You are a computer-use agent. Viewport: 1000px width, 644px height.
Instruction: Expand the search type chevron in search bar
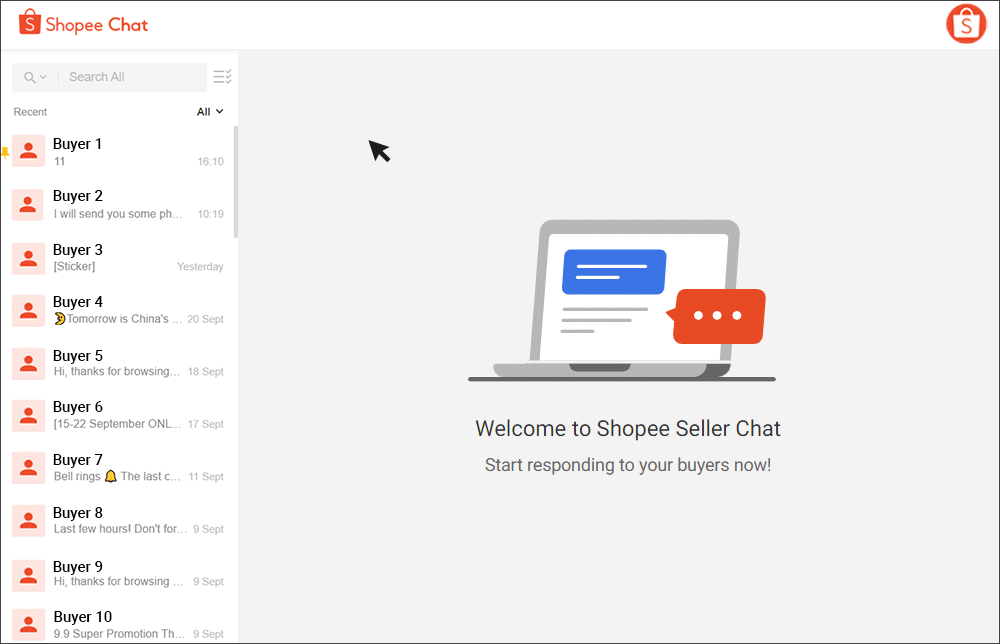click(43, 77)
